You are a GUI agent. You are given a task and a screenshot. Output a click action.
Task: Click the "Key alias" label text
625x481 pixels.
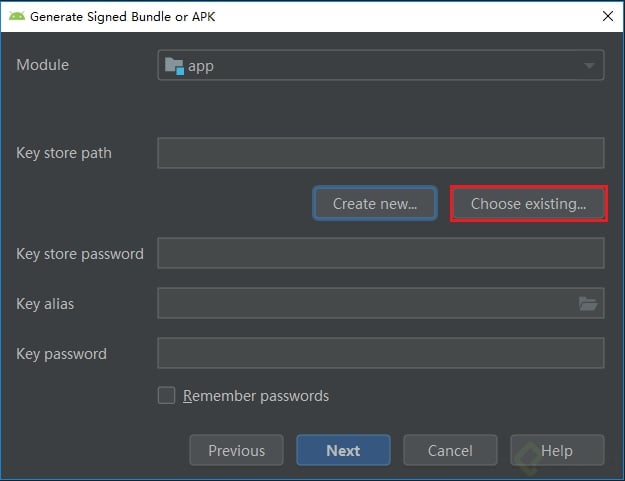point(45,303)
